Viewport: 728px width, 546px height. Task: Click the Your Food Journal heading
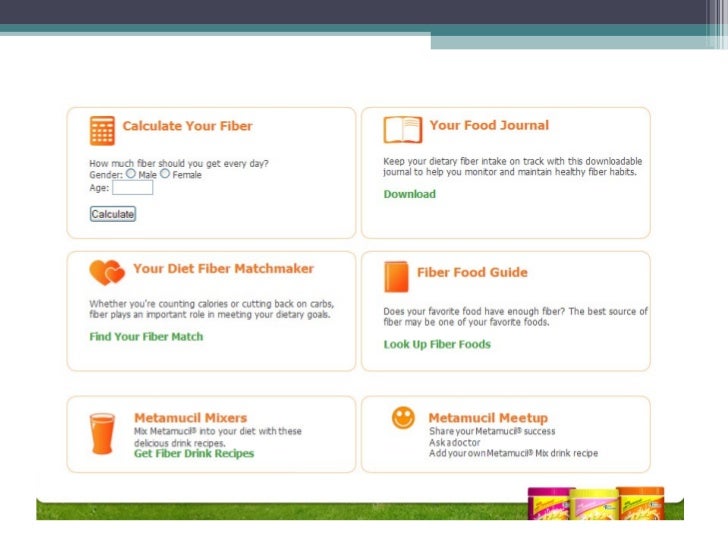(x=489, y=125)
